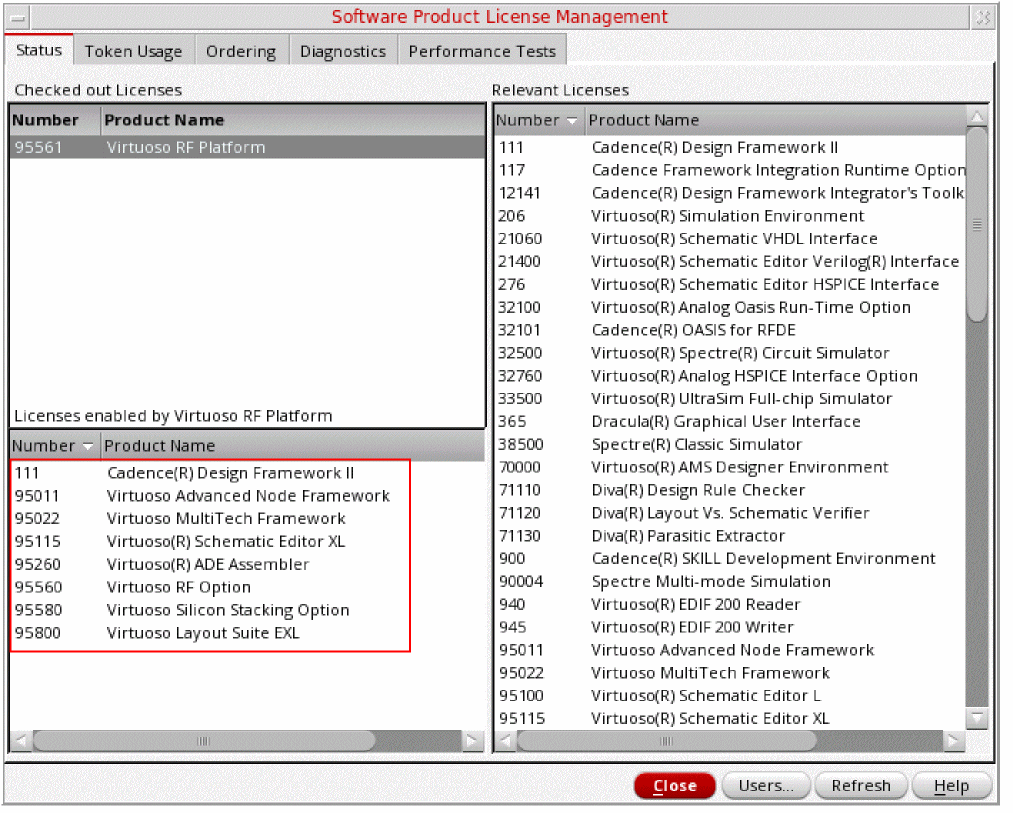Click sort arrow on enabled licenses Number column

(88, 446)
